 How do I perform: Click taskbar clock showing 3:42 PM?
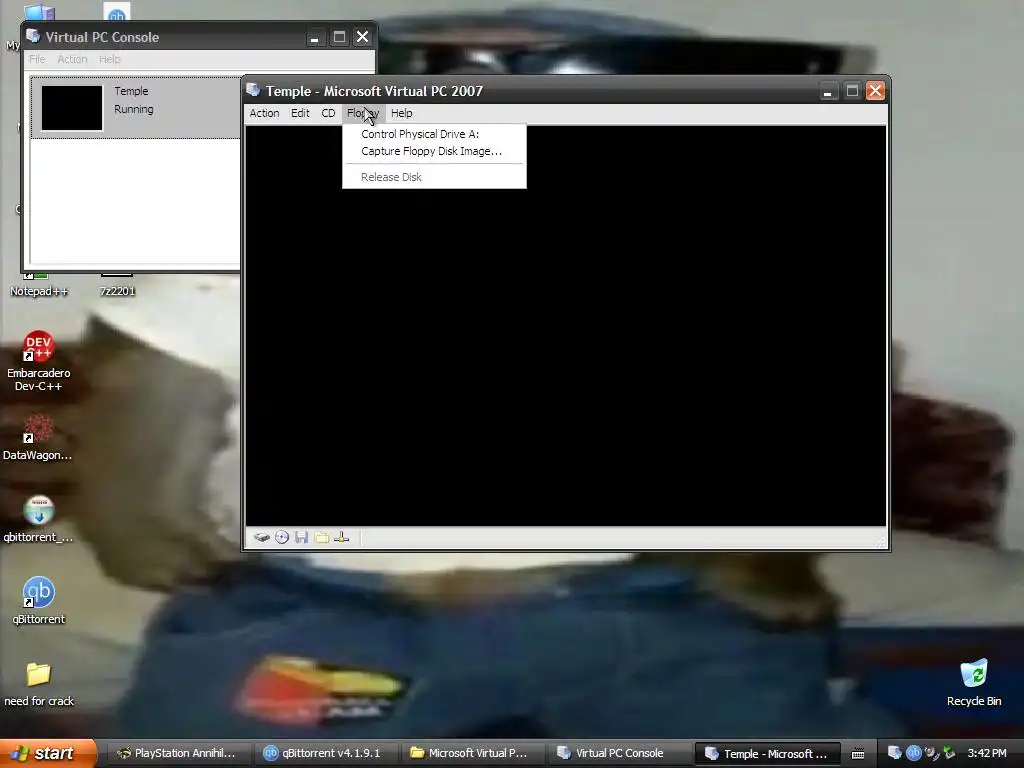[987, 753]
